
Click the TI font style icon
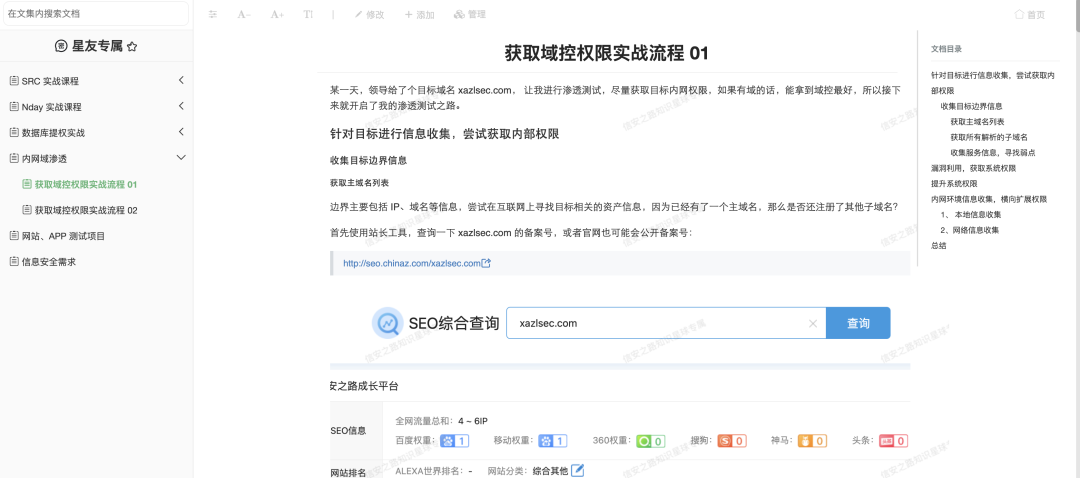(308, 14)
